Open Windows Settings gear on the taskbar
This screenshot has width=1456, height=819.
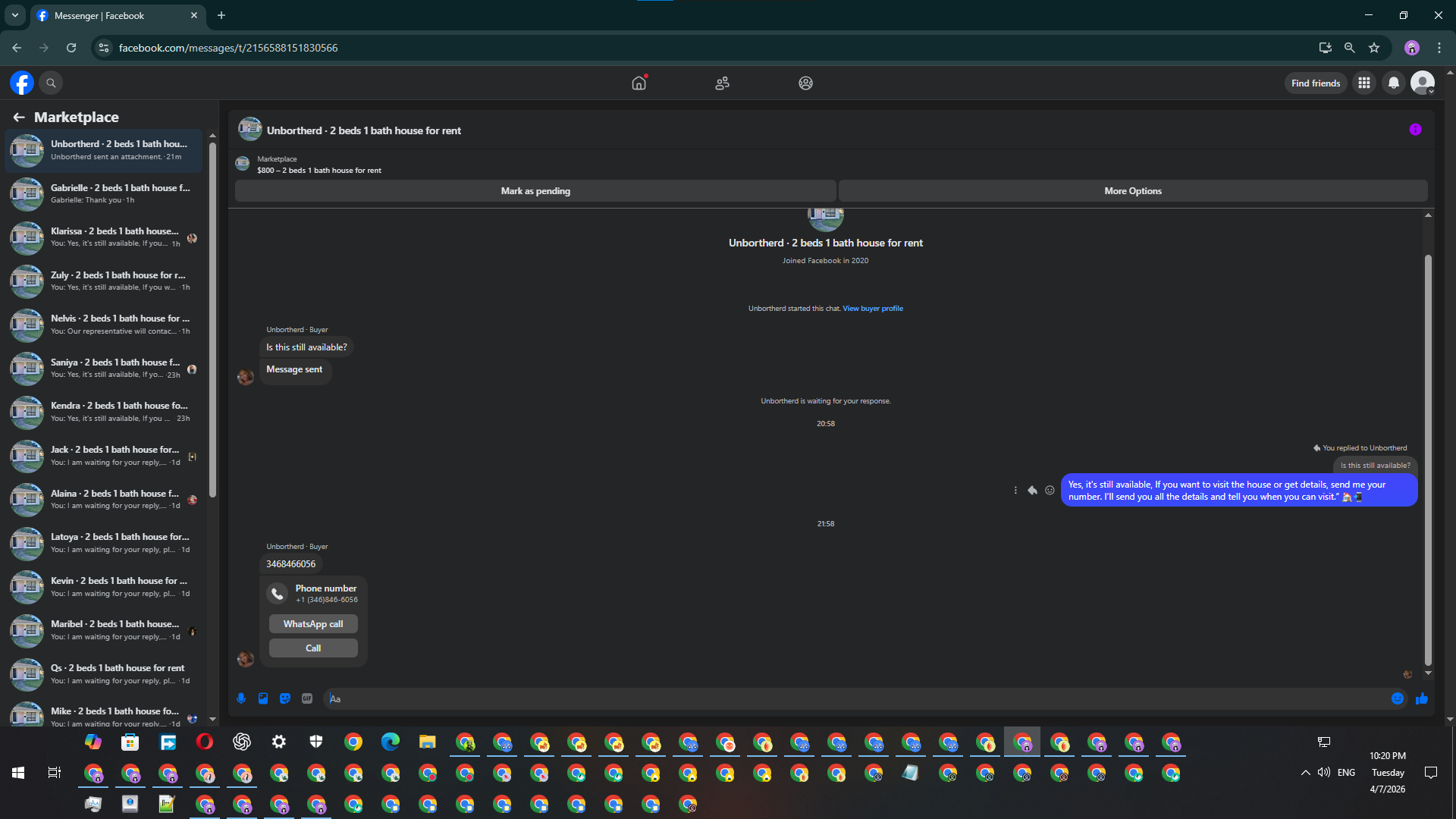(x=279, y=742)
